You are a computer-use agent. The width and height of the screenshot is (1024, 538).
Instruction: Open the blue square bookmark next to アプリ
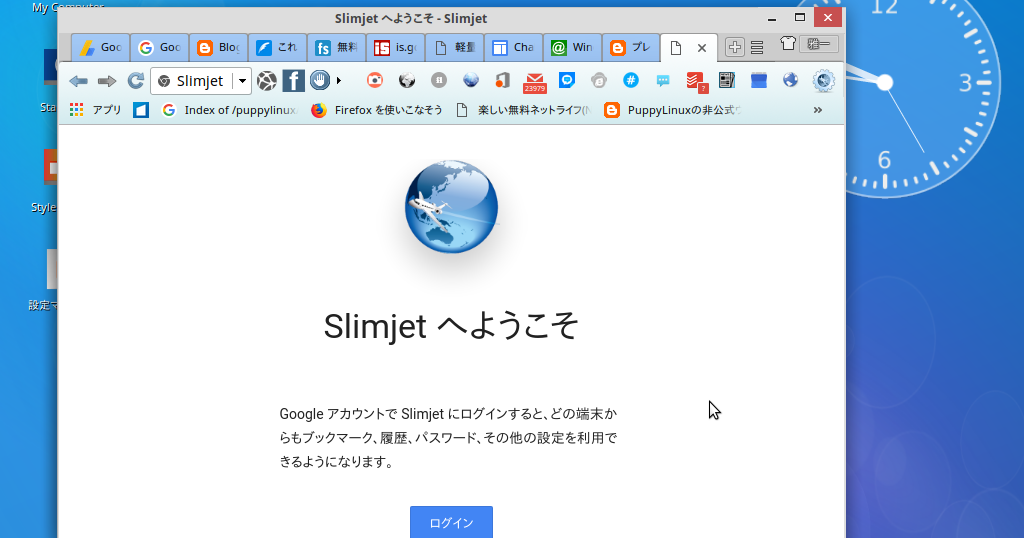(x=141, y=110)
